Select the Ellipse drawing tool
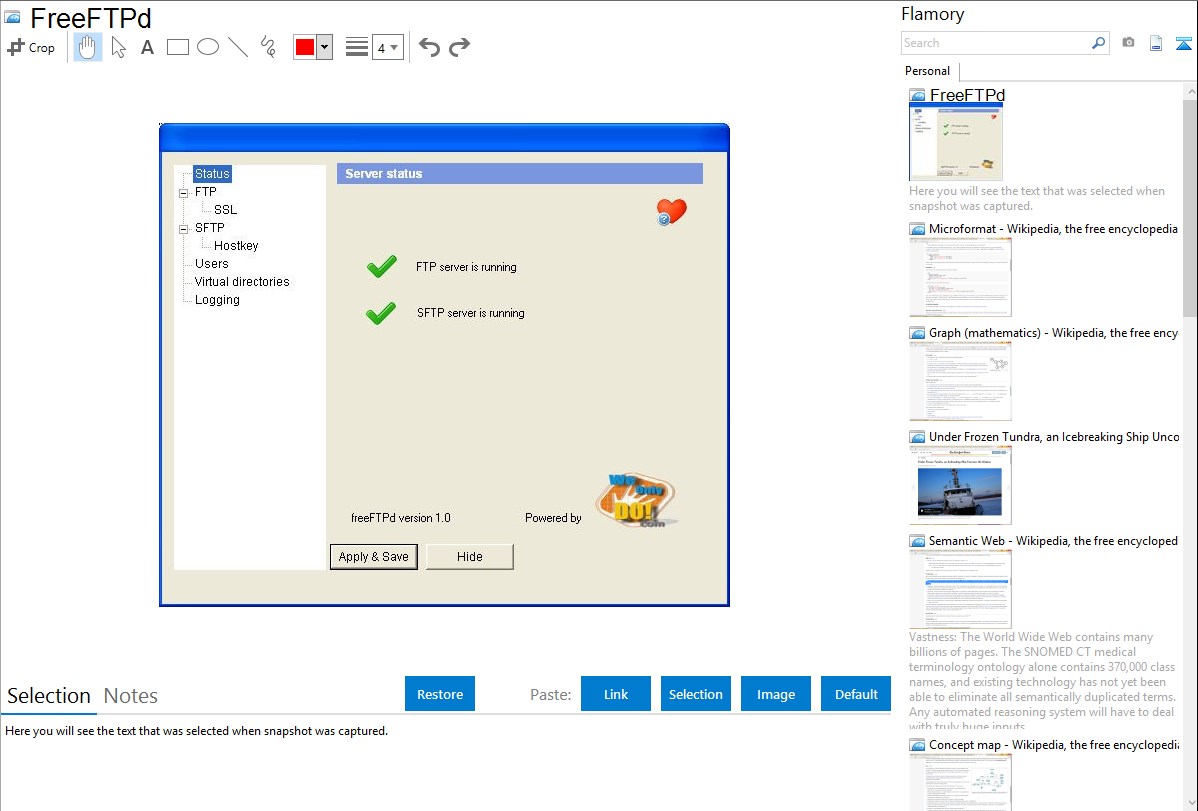Screen dimensions: 1198x811 208,47
